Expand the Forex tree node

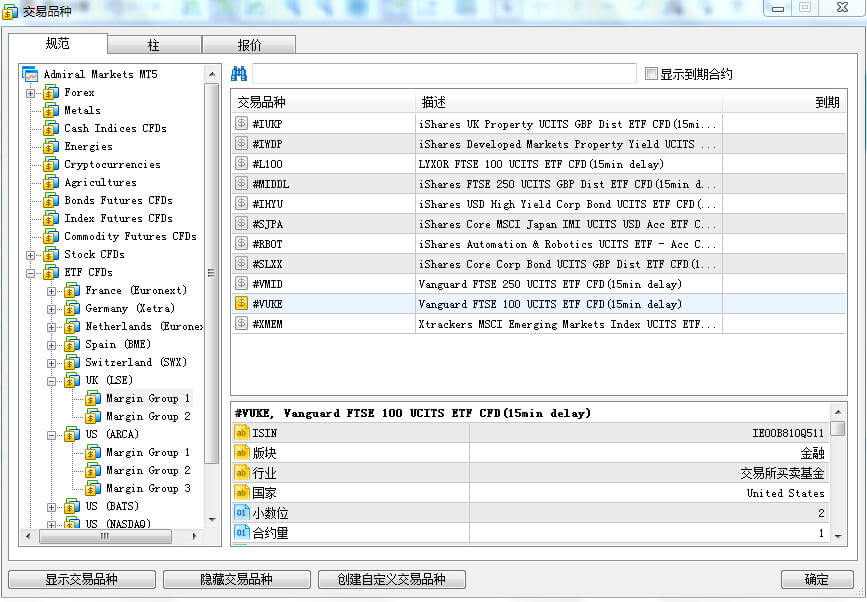pyautogui.click(x=30, y=93)
